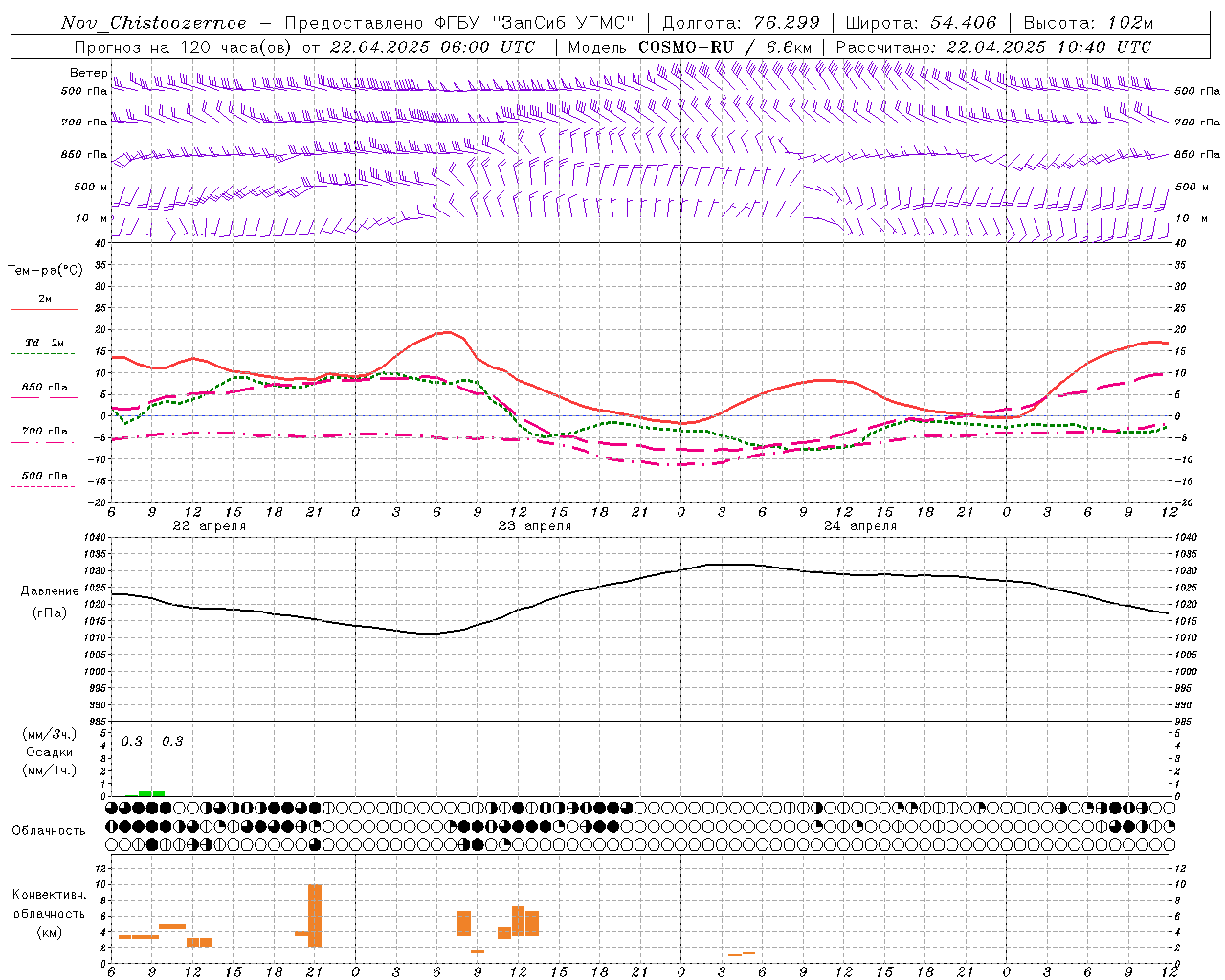
Task: Select the forecast start time 22.04.2025 06:00 UTC
Action: [x=434, y=47]
